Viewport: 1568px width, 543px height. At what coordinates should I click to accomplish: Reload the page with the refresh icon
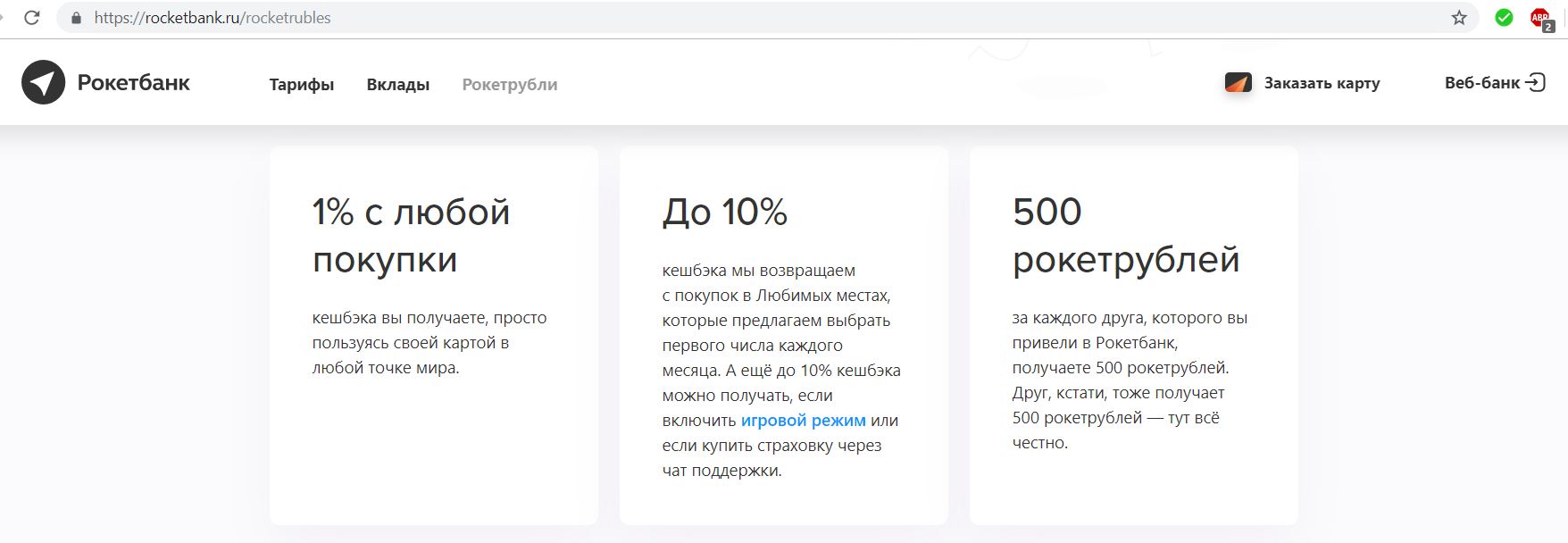[x=32, y=18]
